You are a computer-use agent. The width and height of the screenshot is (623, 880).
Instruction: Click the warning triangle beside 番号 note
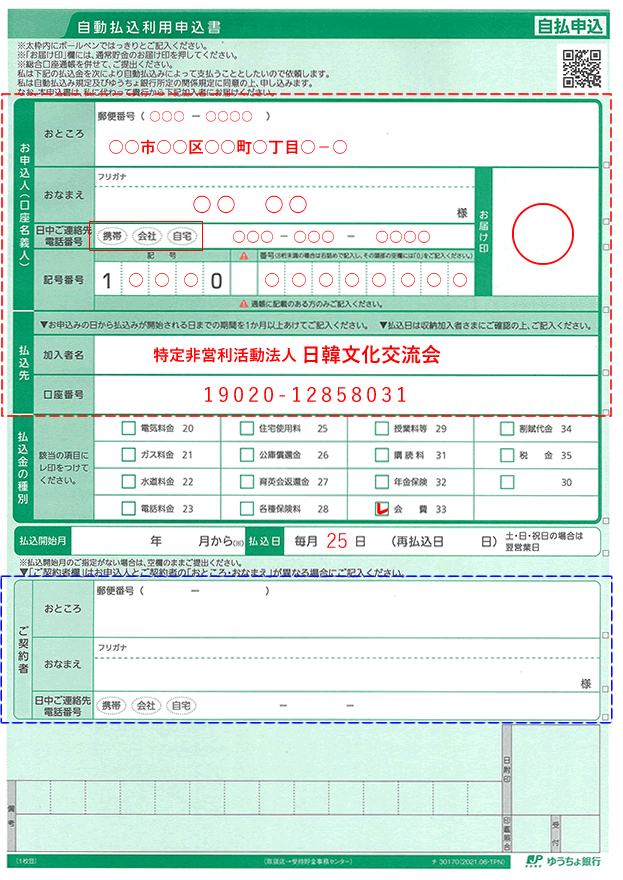pos(244,256)
